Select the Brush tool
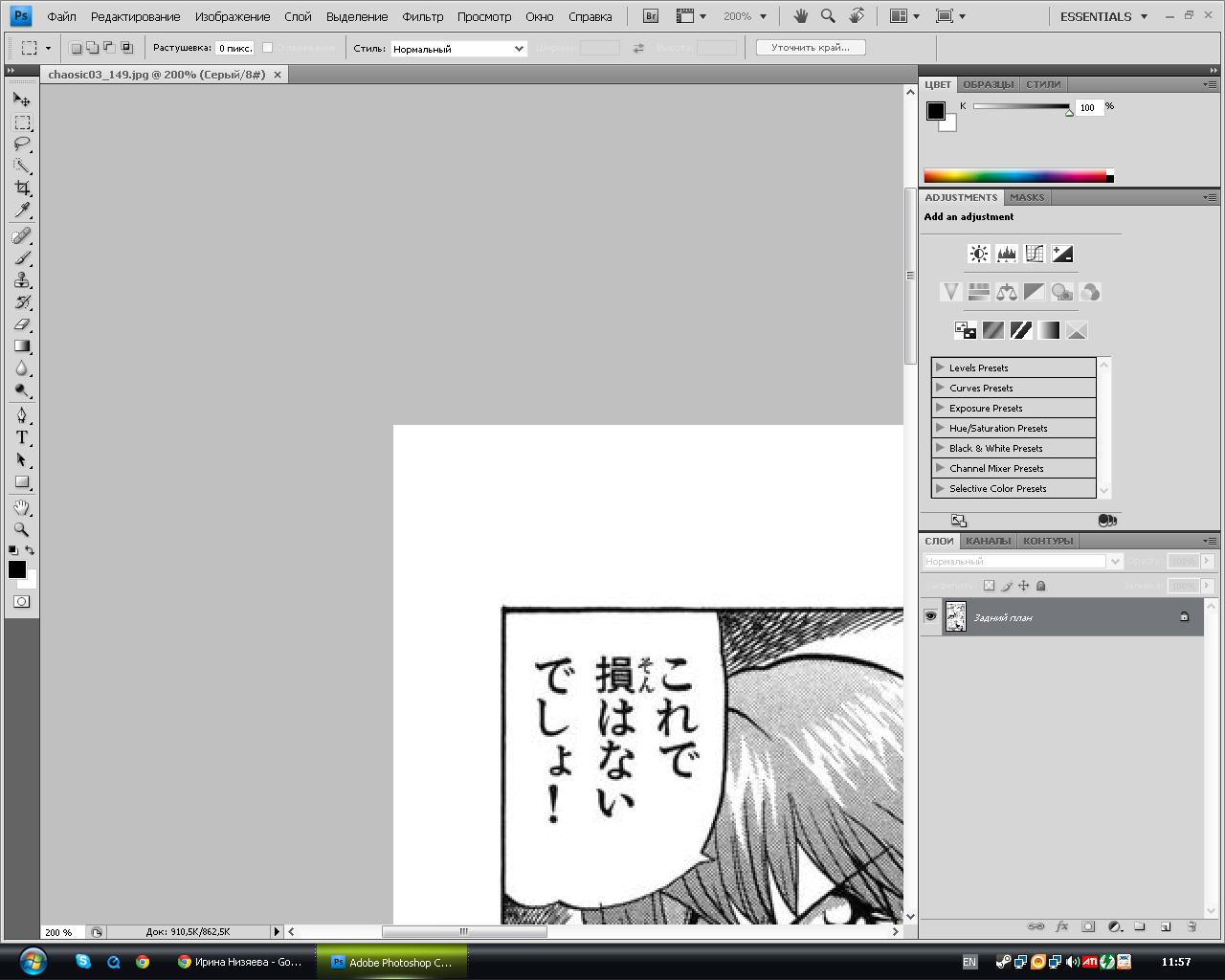1225x980 pixels. (22, 258)
